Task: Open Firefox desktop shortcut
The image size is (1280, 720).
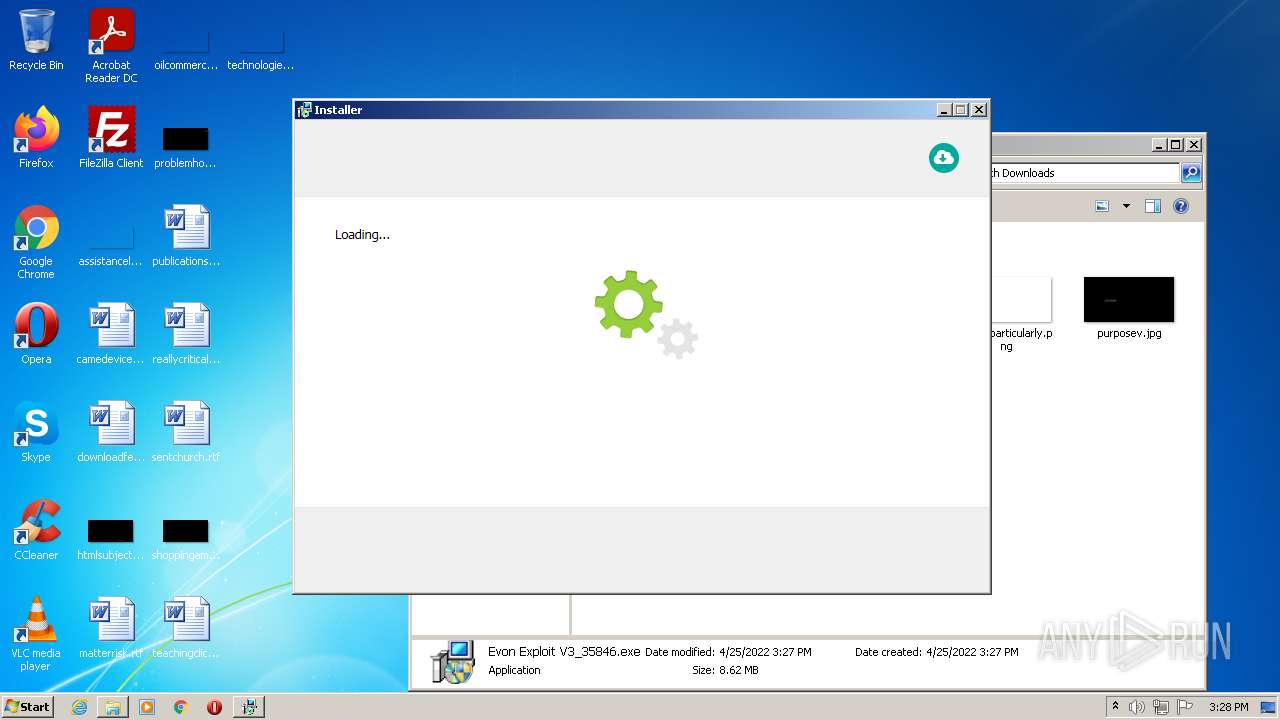Action: (x=36, y=138)
